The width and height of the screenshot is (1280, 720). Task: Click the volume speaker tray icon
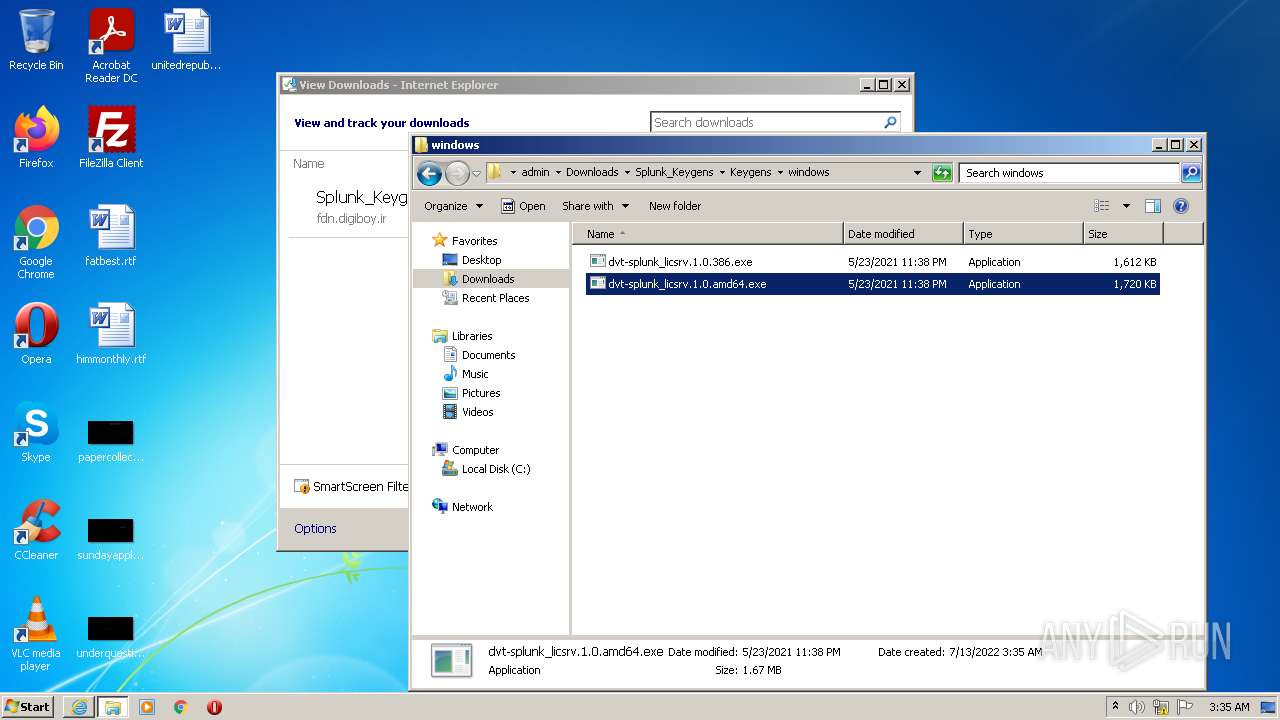click(1137, 707)
